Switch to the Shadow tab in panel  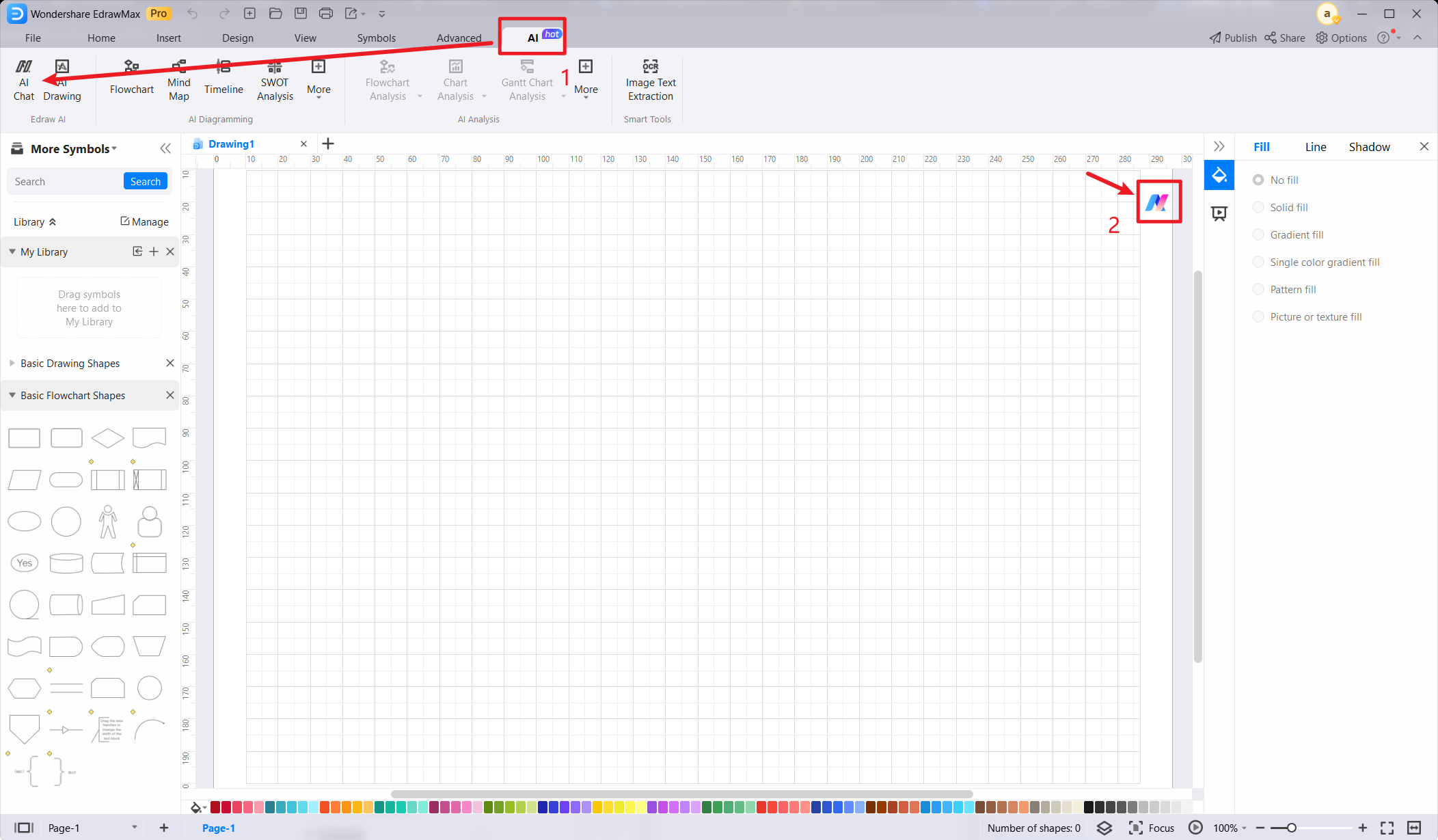pos(1369,147)
